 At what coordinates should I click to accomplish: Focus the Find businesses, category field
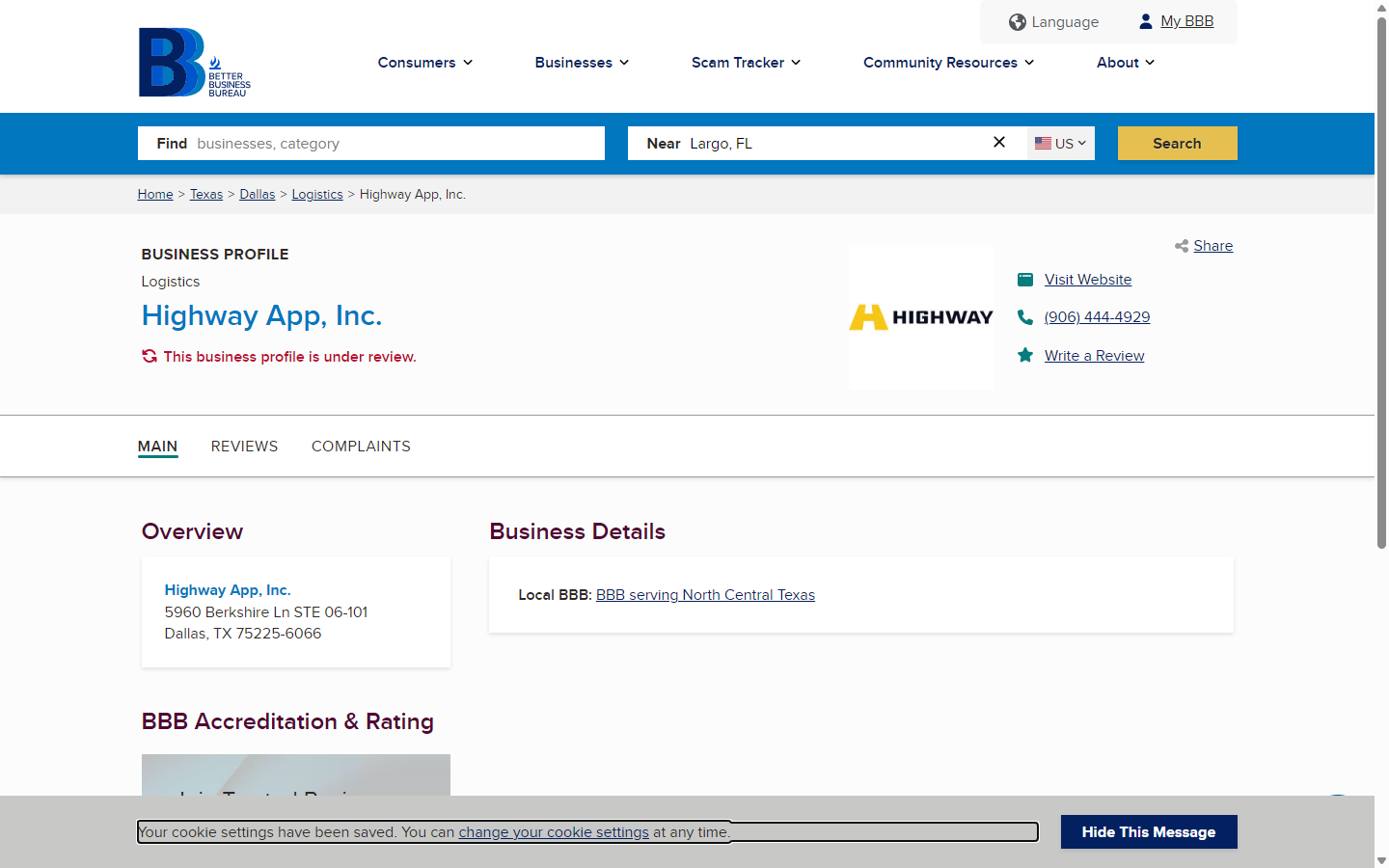point(371,143)
